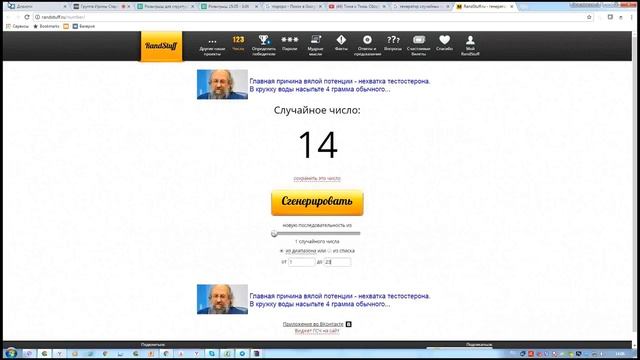Reload the page with browser refresh icon
The width and height of the screenshot is (640, 360).
click(x=27, y=17)
